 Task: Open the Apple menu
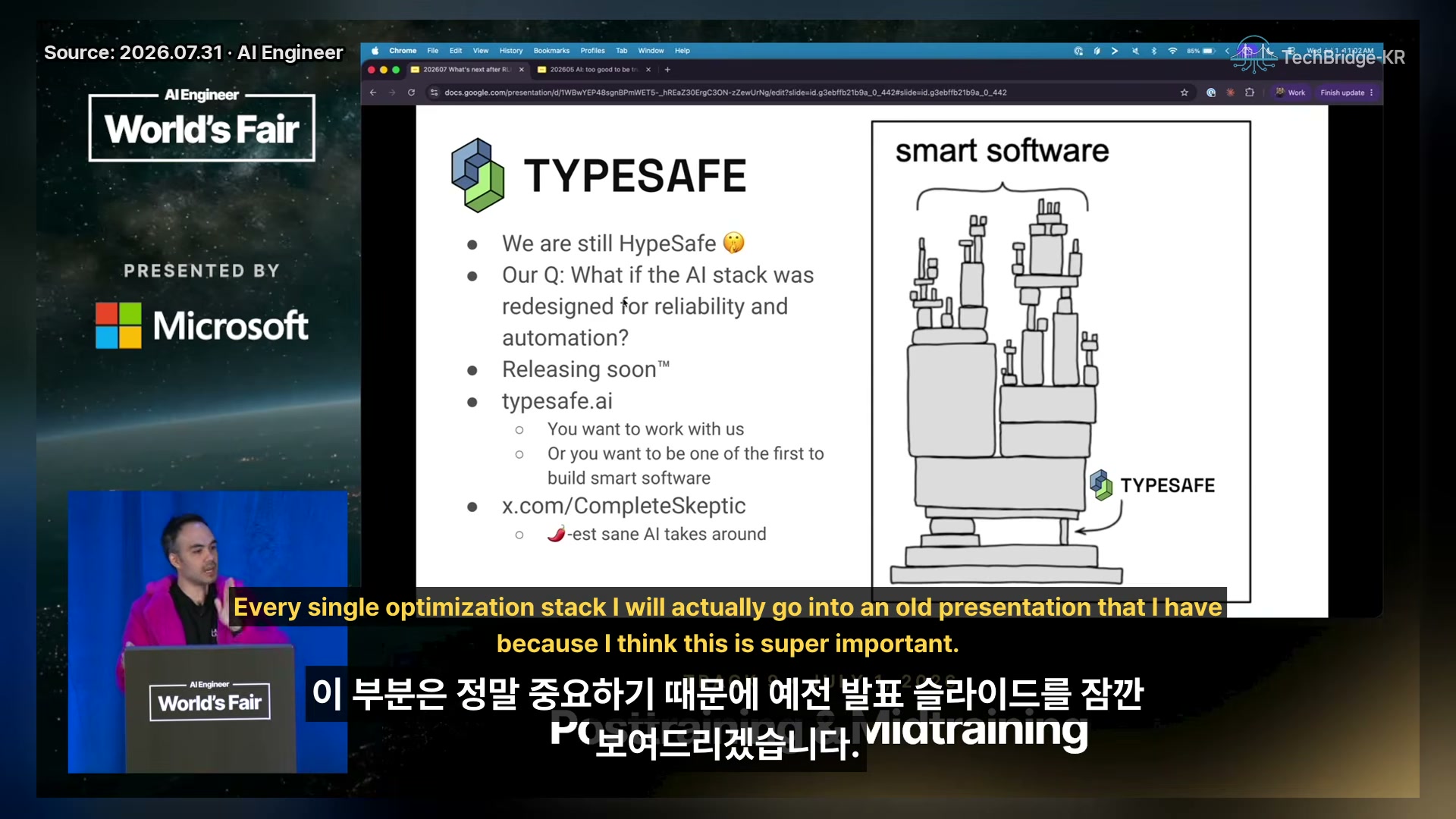coord(375,51)
